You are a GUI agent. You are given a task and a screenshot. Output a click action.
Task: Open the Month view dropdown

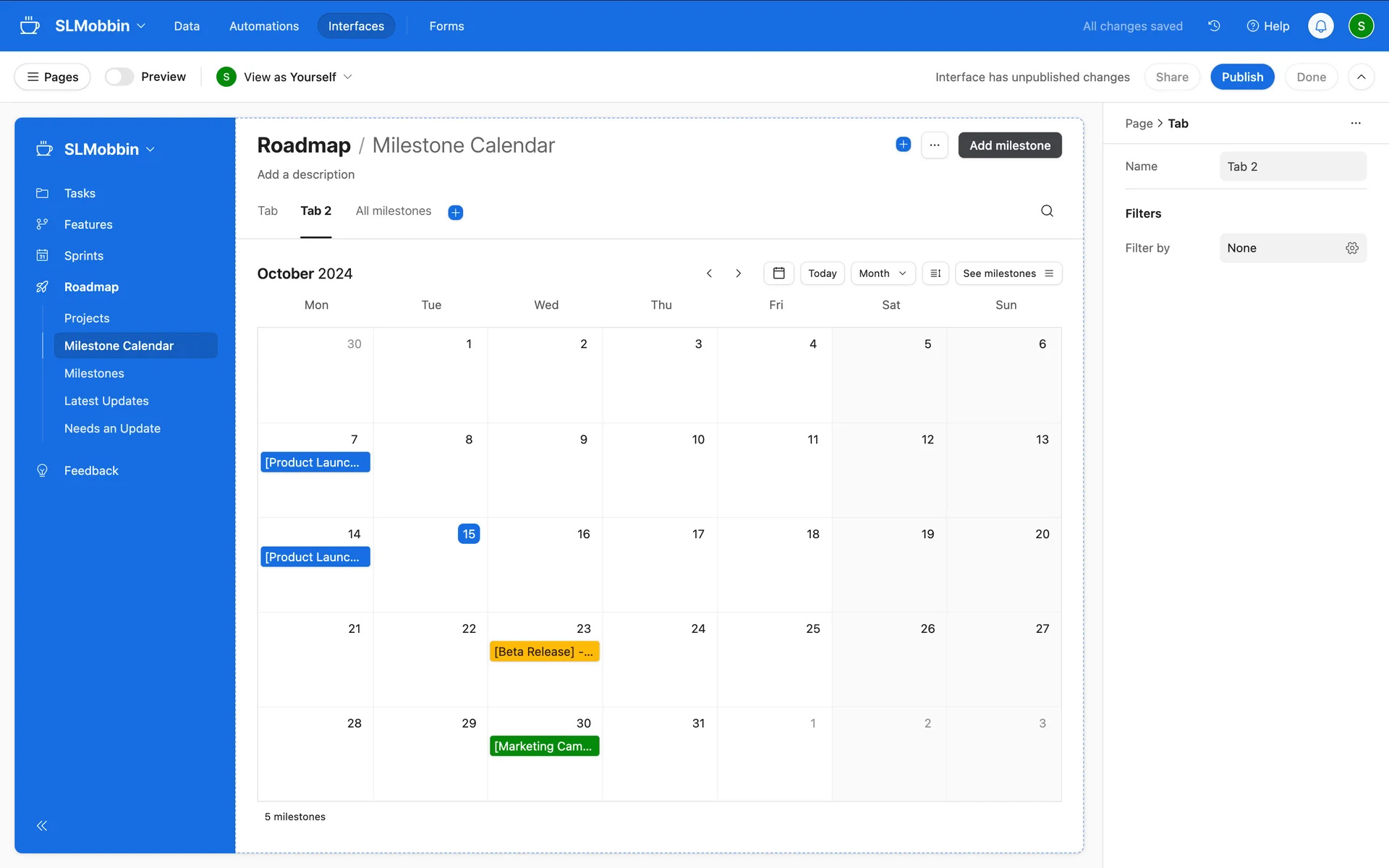click(882, 273)
